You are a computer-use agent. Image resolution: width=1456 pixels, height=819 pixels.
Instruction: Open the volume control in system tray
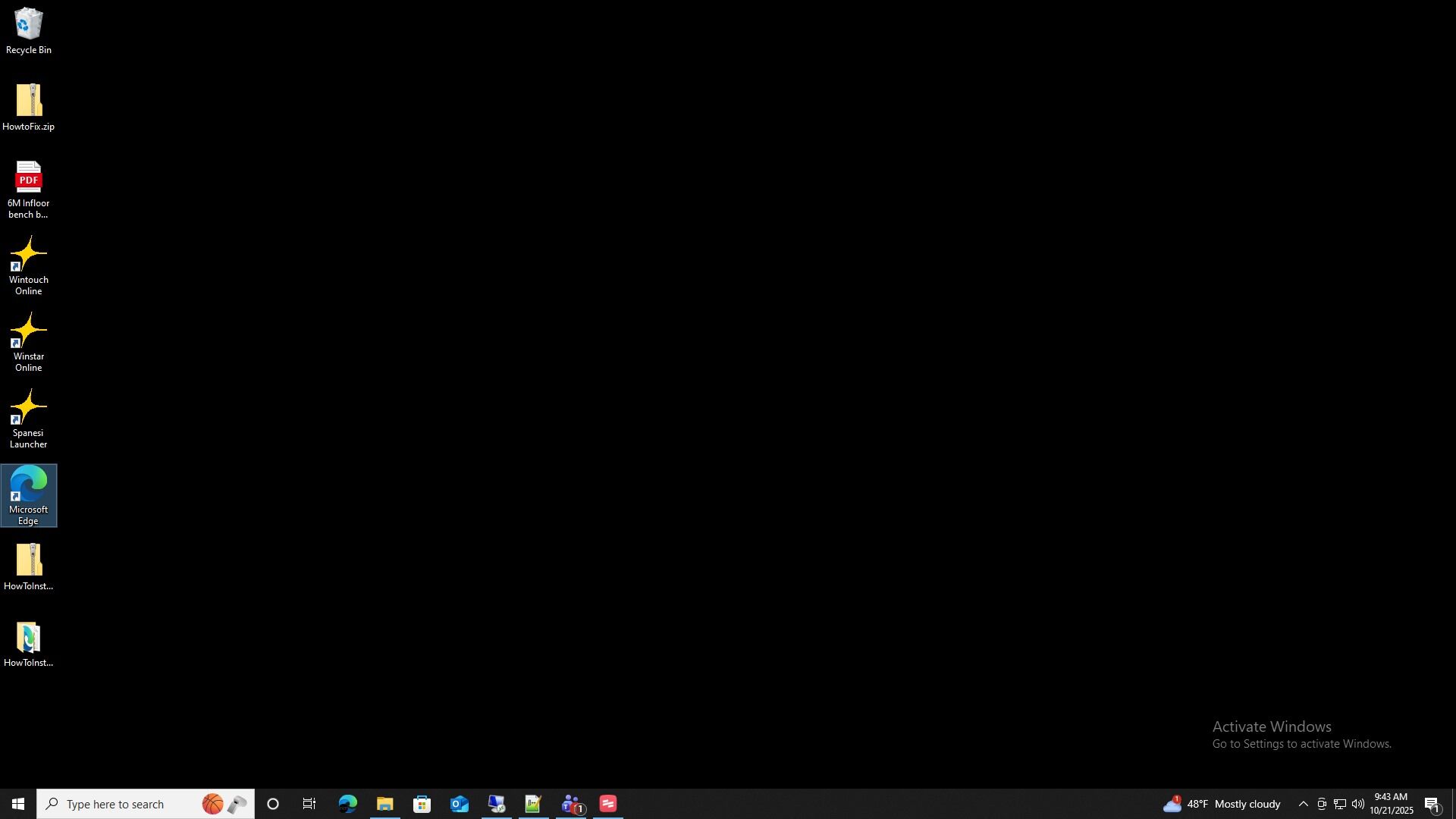point(1357,804)
